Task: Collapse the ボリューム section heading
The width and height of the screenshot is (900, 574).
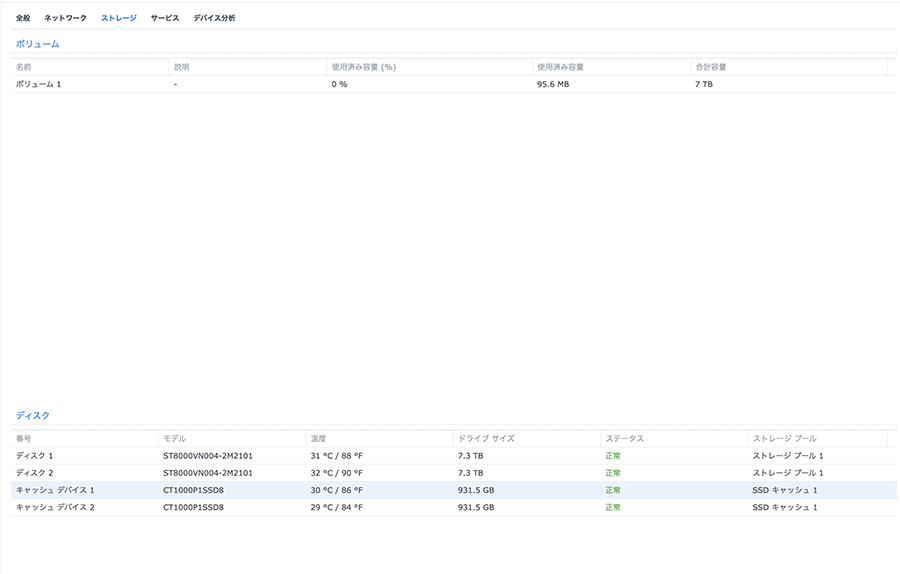Action: click(37, 44)
